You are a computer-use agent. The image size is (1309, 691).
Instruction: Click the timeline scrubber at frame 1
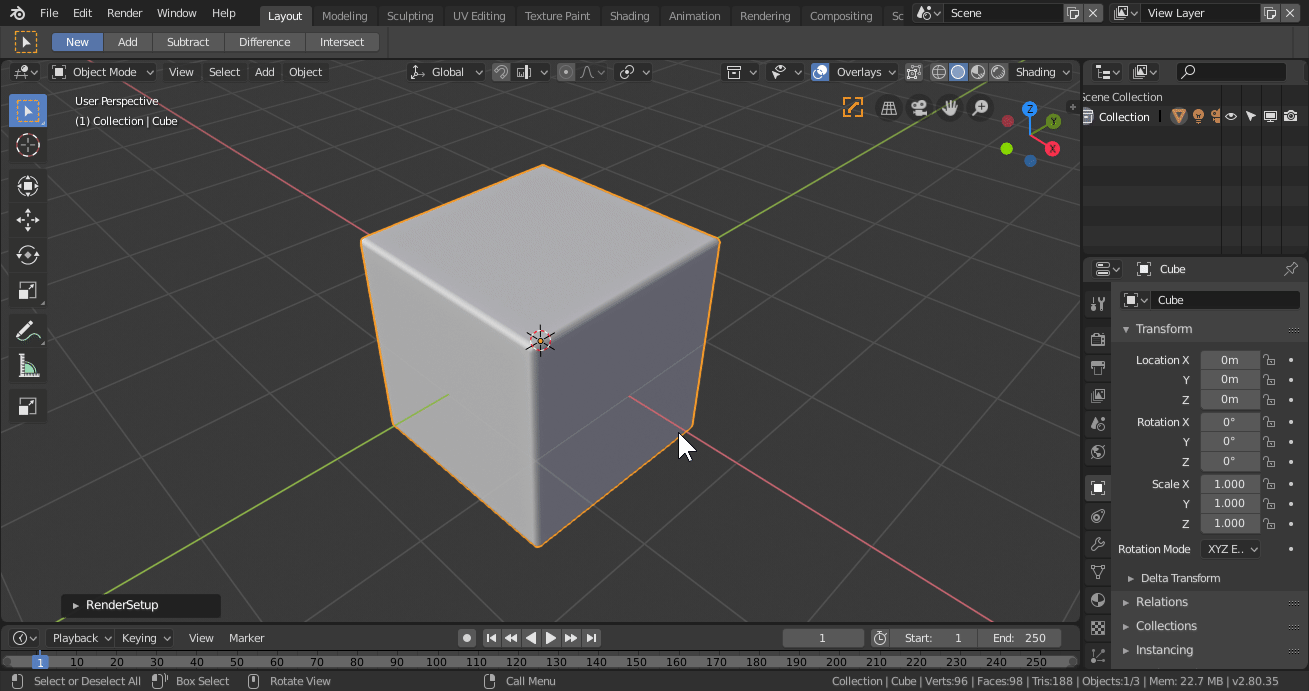pos(41,661)
